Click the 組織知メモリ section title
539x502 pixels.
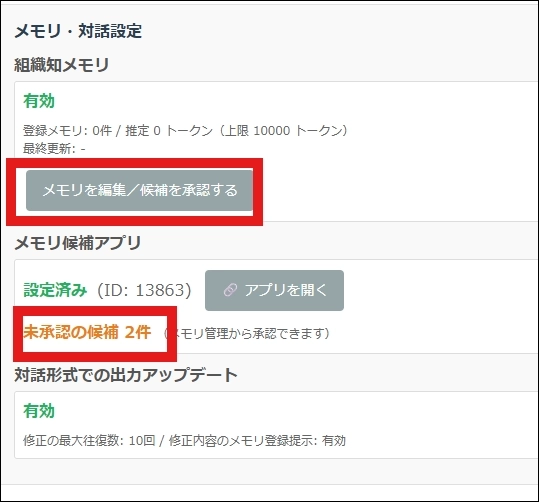pos(62,65)
